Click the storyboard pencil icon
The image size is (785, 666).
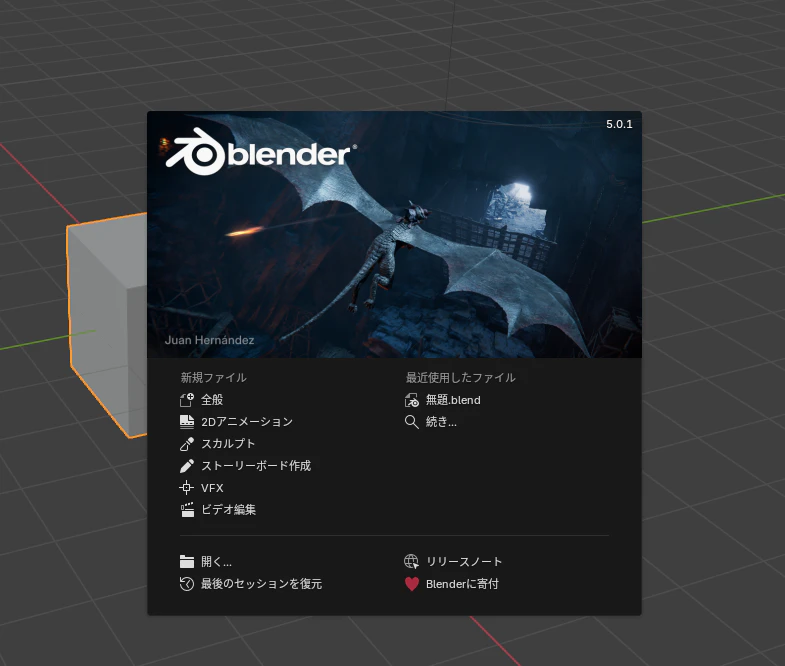point(187,466)
